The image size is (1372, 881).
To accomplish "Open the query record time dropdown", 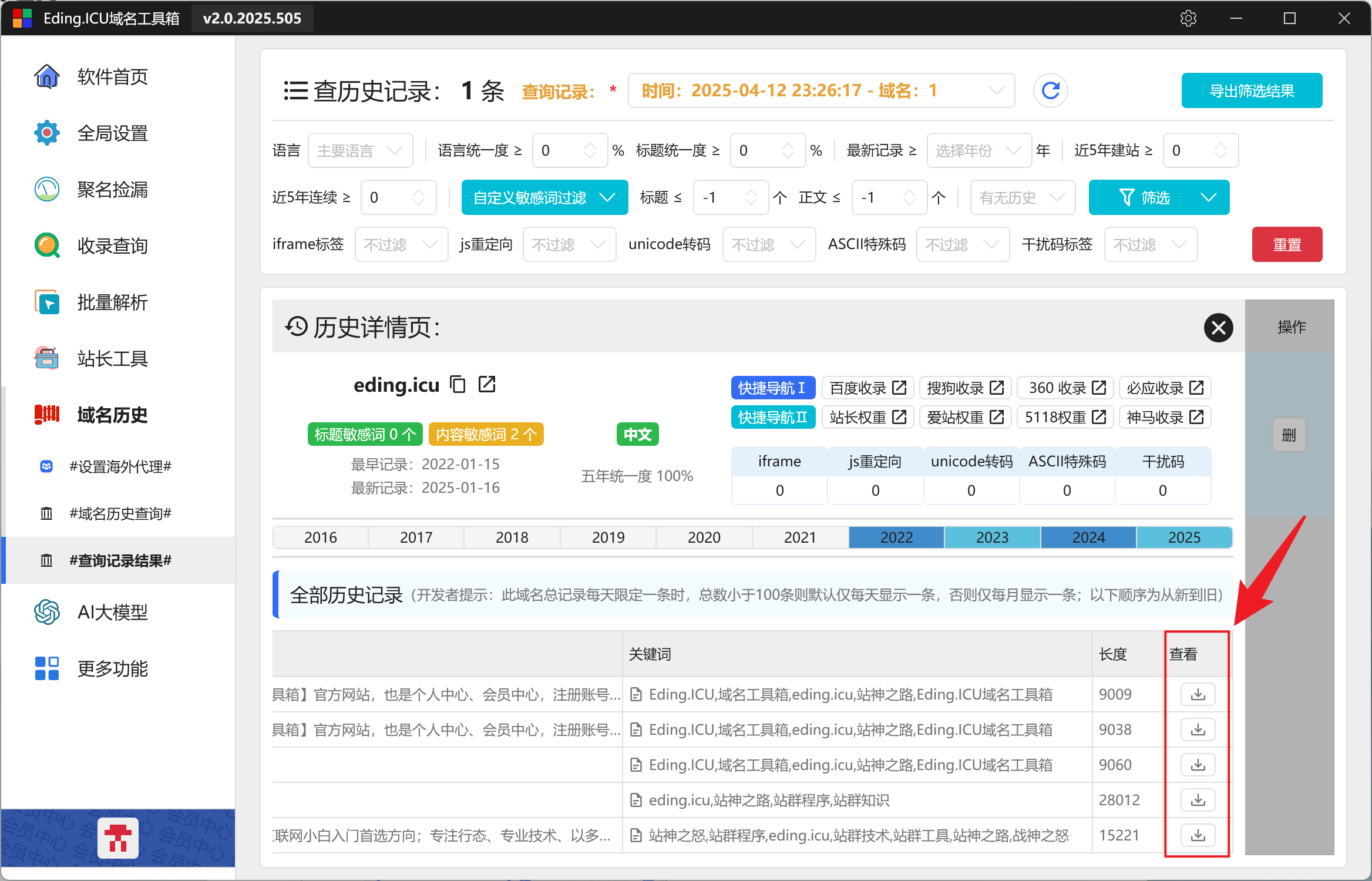I will (x=821, y=90).
